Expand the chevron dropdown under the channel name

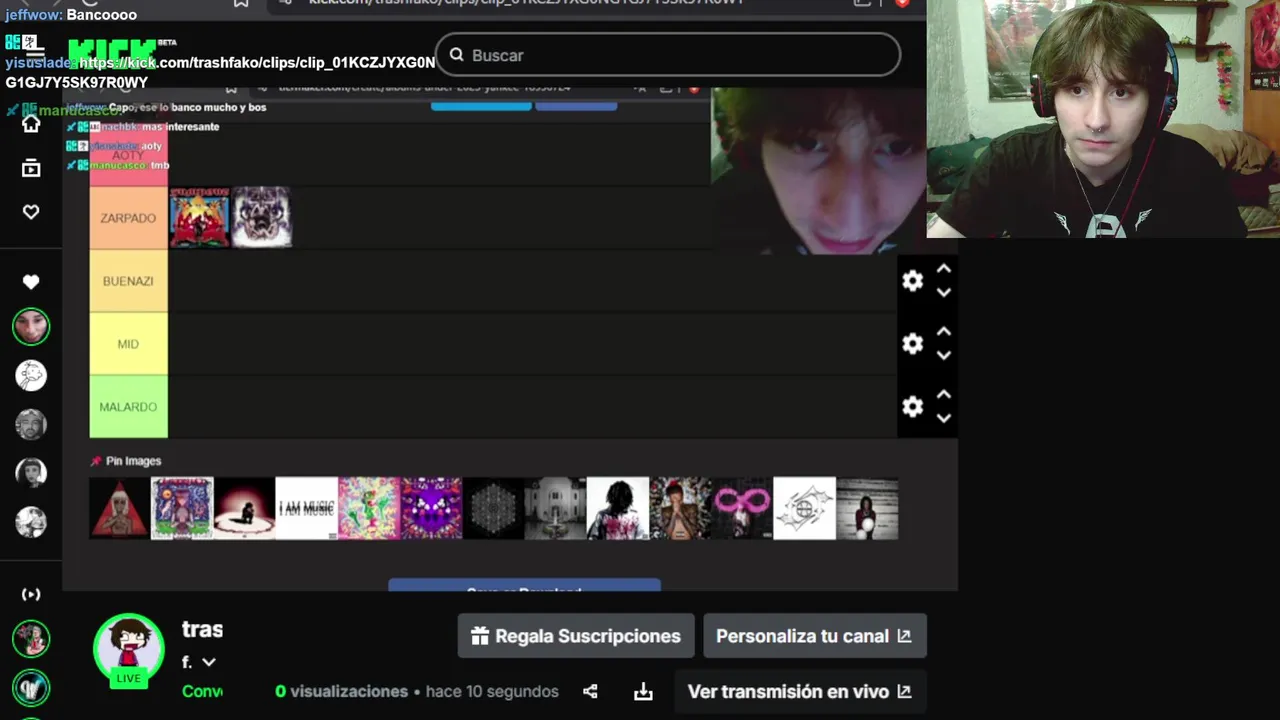coord(209,662)
